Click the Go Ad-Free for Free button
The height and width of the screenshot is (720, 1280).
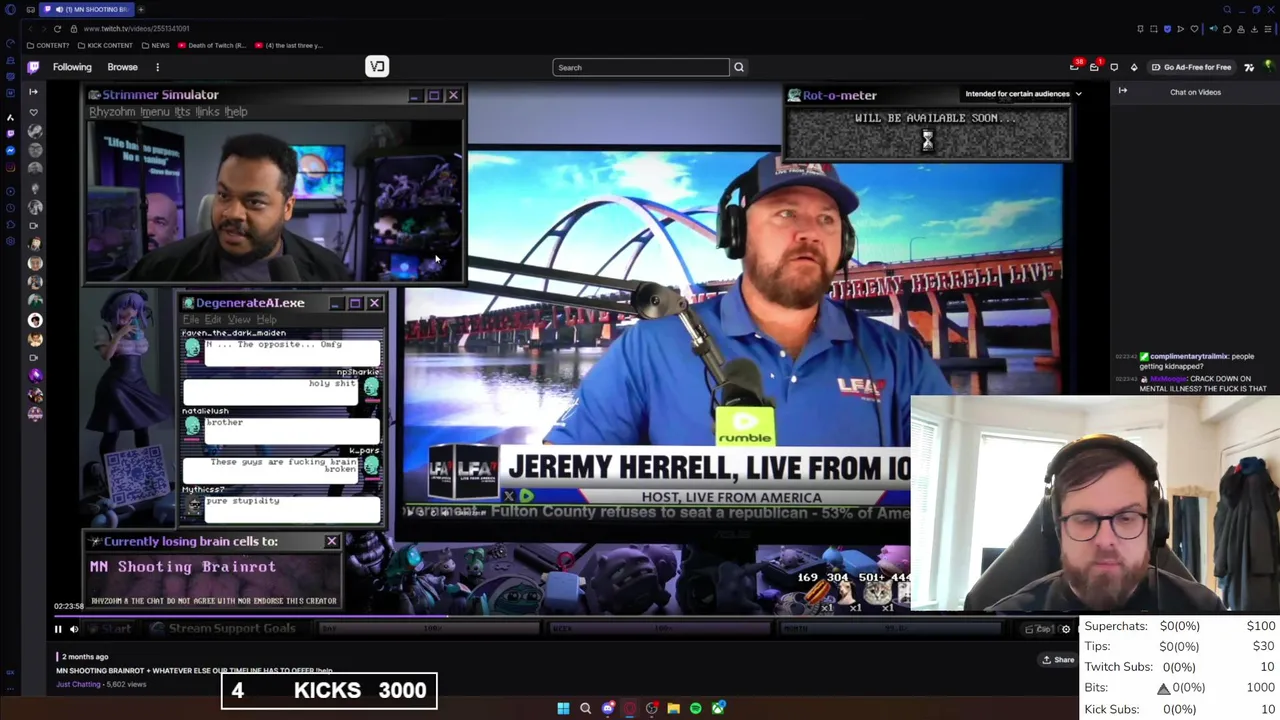1191,67
